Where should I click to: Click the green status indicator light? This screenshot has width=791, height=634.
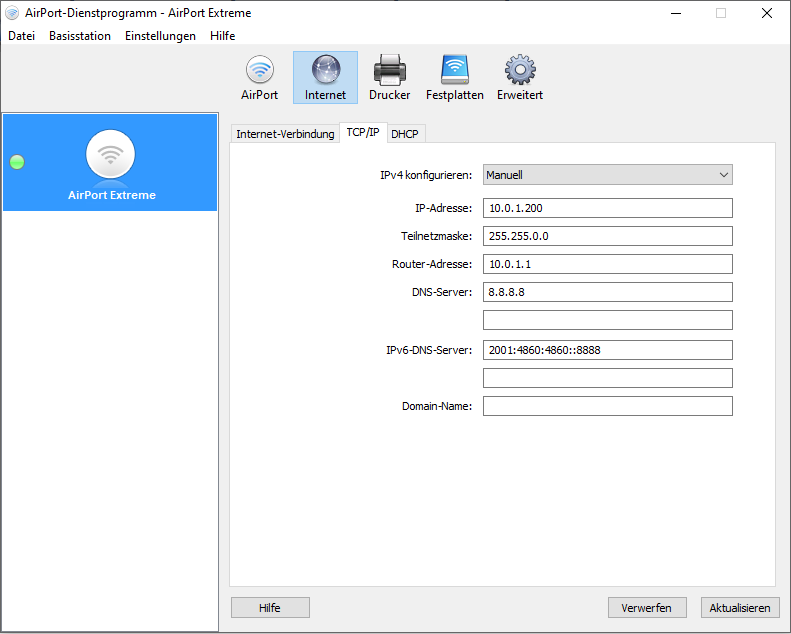pos(17,162)
